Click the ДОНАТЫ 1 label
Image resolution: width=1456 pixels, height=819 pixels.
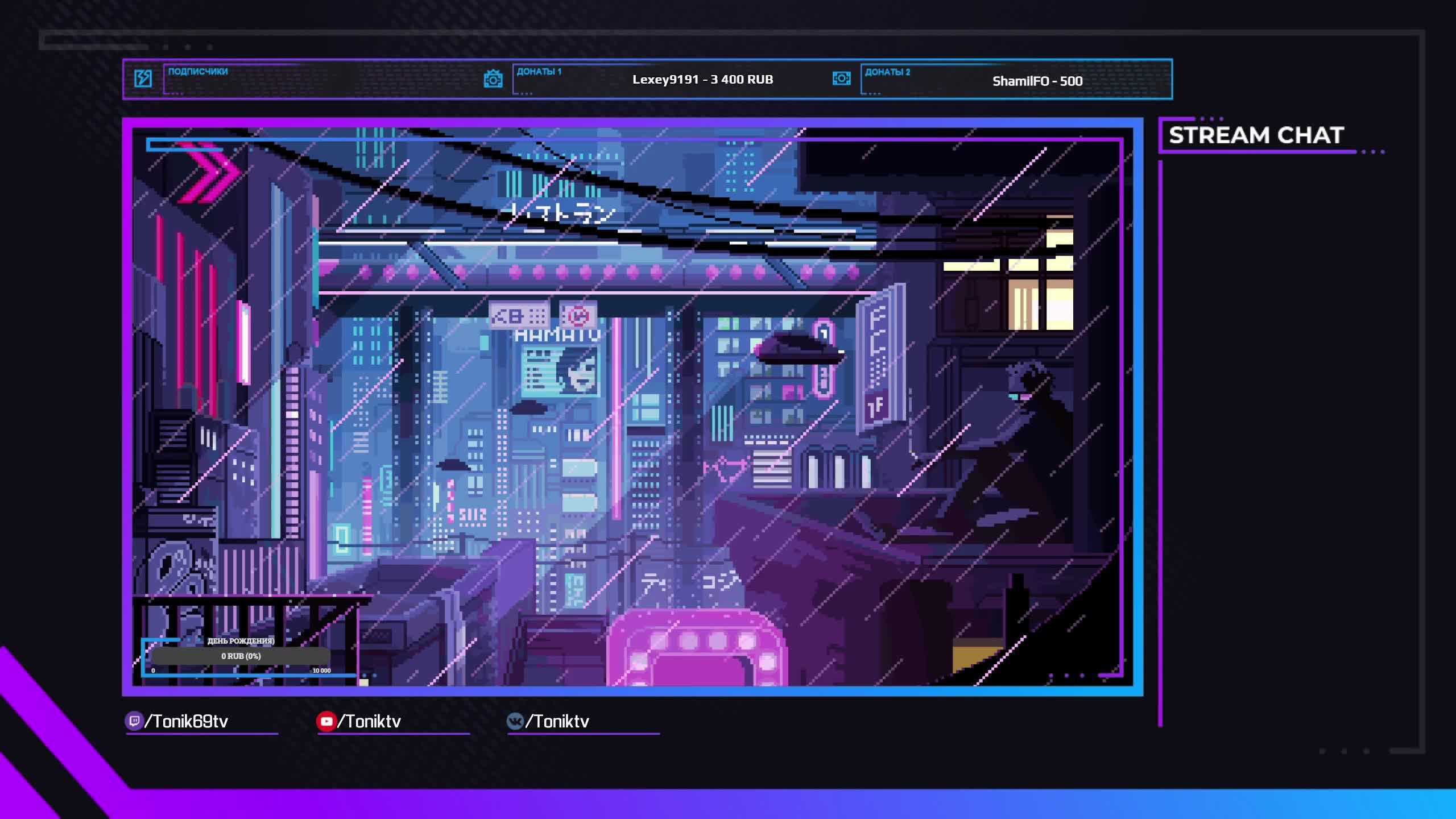click(539, 72)
